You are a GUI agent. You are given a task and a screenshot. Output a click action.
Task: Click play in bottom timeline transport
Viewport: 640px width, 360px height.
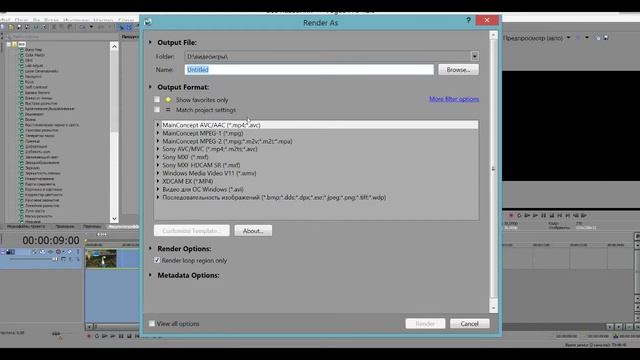tap(113, 336)
